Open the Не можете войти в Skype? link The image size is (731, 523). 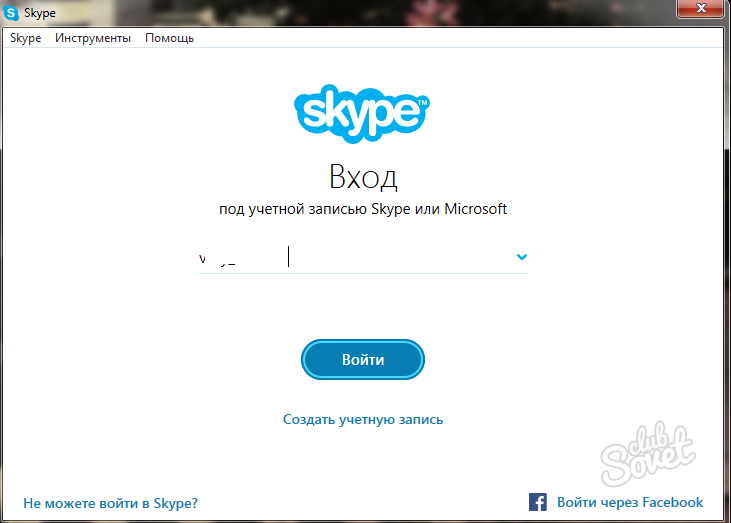[x=110, y=503]
